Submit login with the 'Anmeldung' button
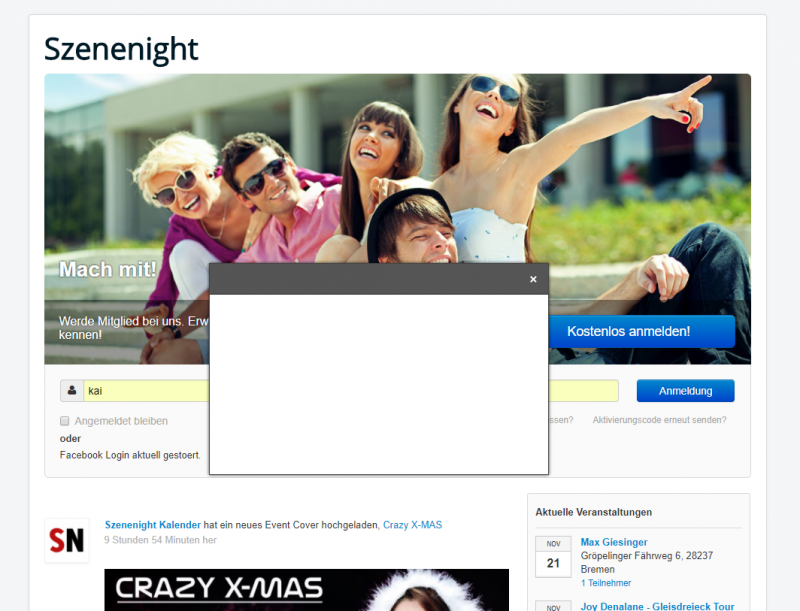 tap(685, 391)
